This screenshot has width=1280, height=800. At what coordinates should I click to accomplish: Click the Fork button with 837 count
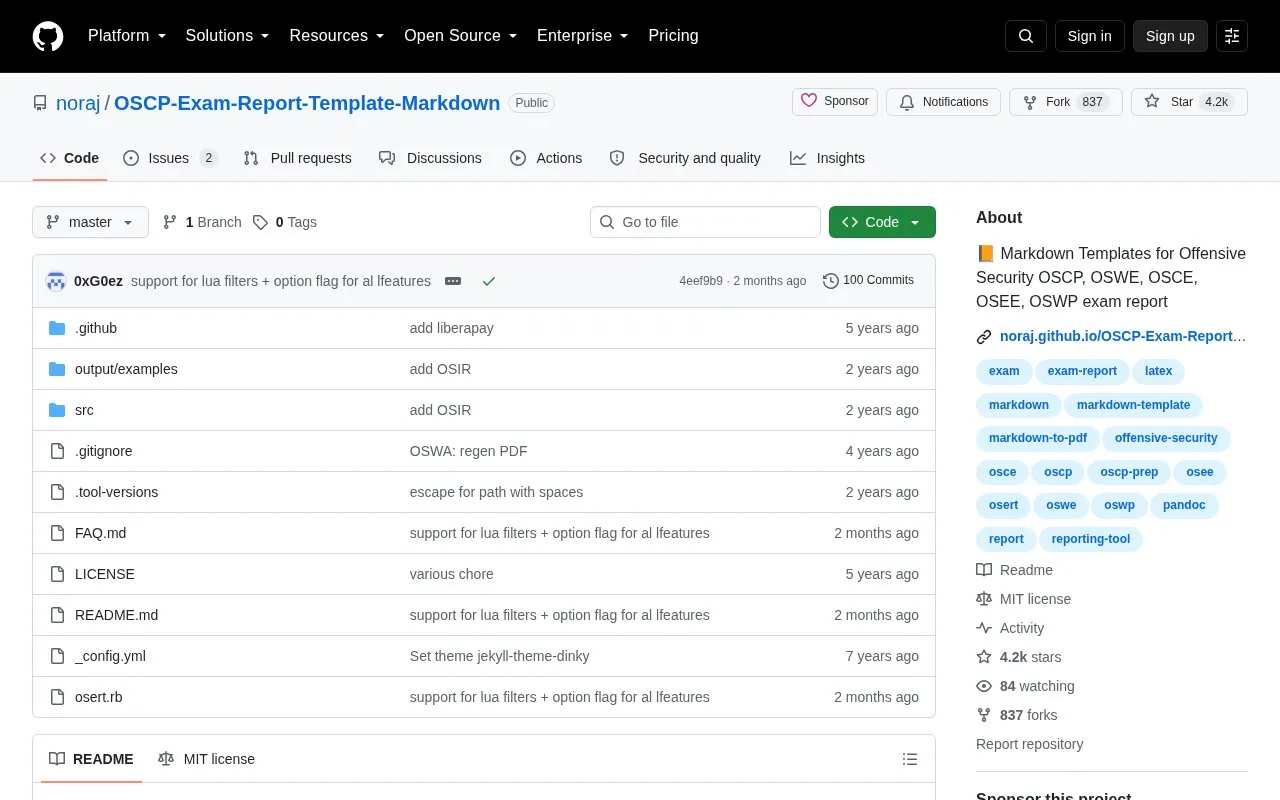coord(1066,102)
